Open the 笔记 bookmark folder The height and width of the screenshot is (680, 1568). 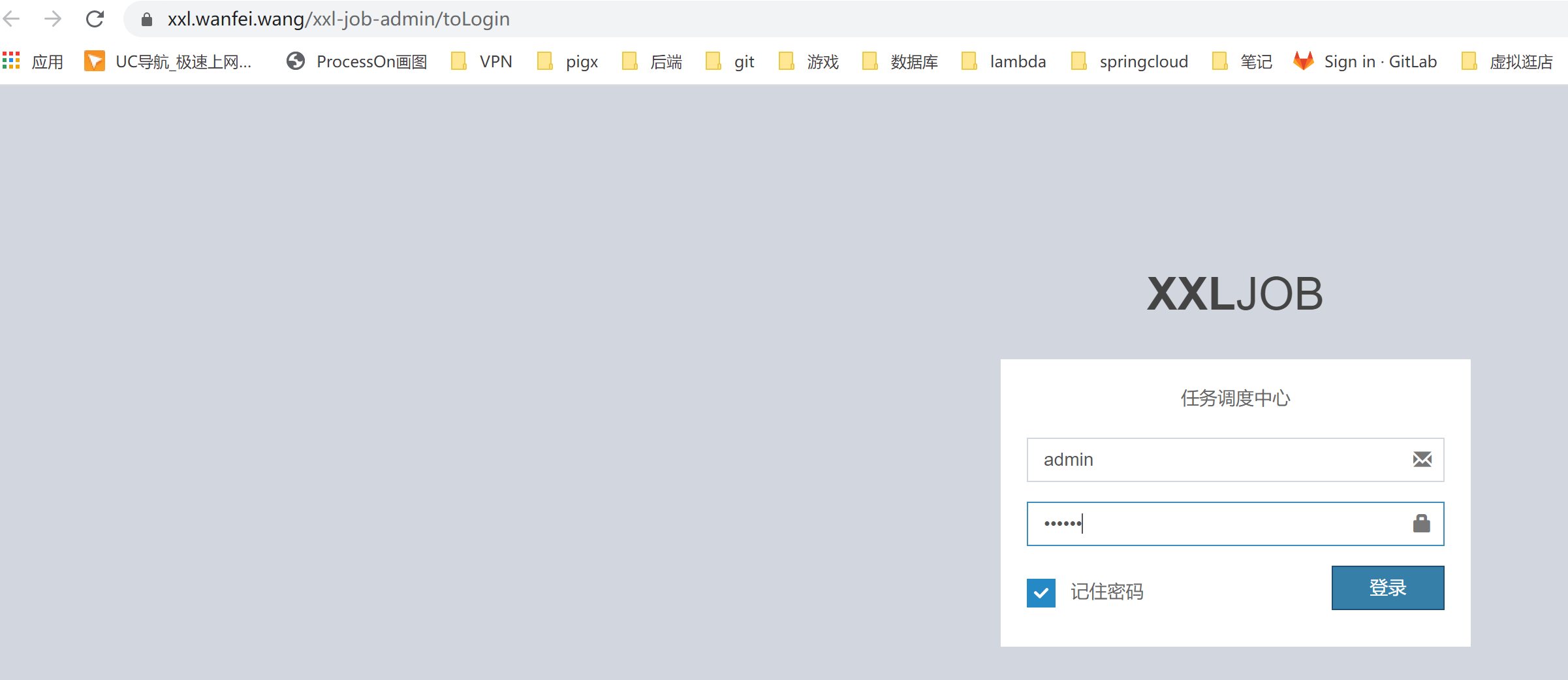click(1242, 61)
